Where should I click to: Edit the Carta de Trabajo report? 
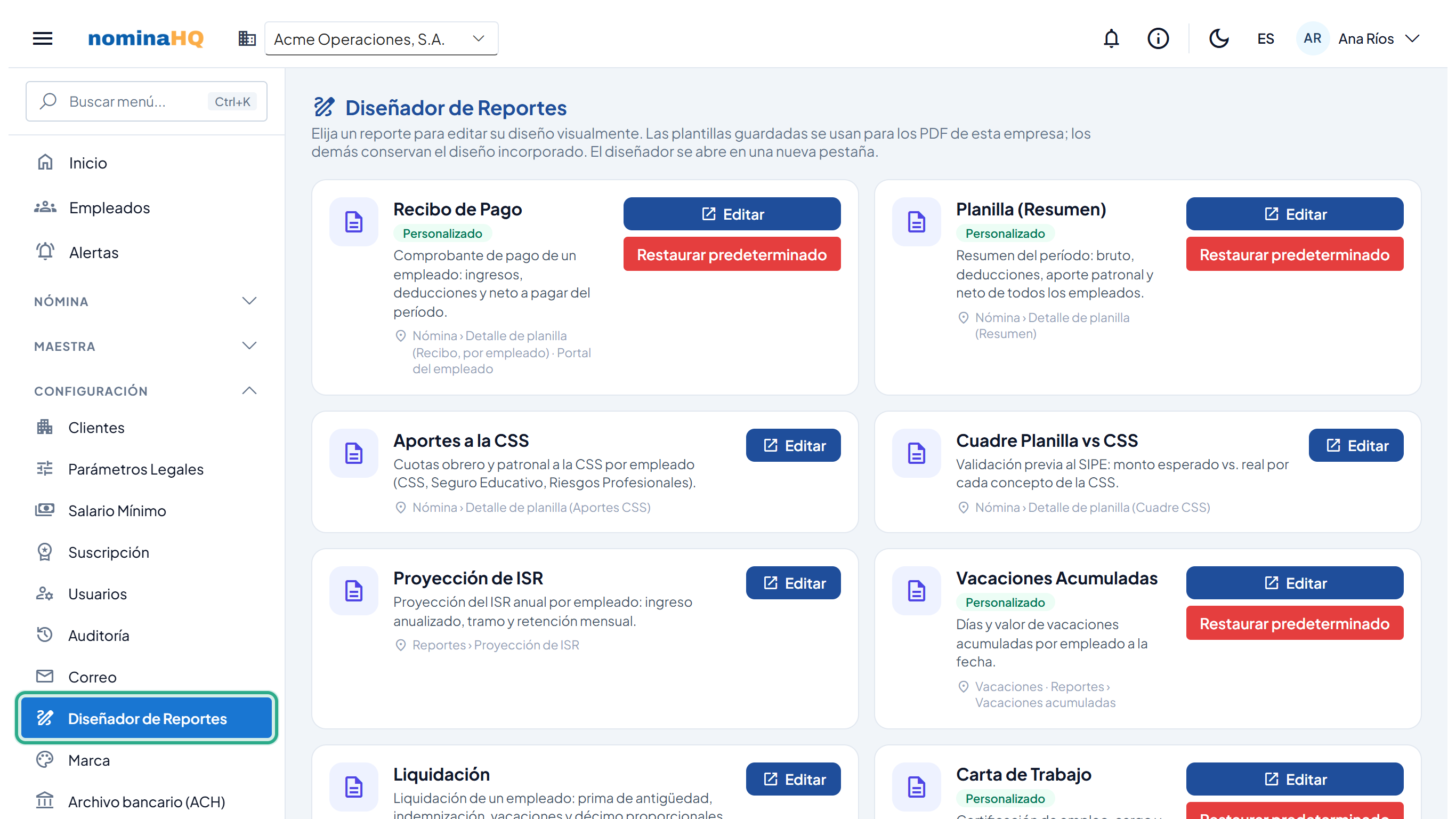pyautogui.click(x=1295, y=779)
